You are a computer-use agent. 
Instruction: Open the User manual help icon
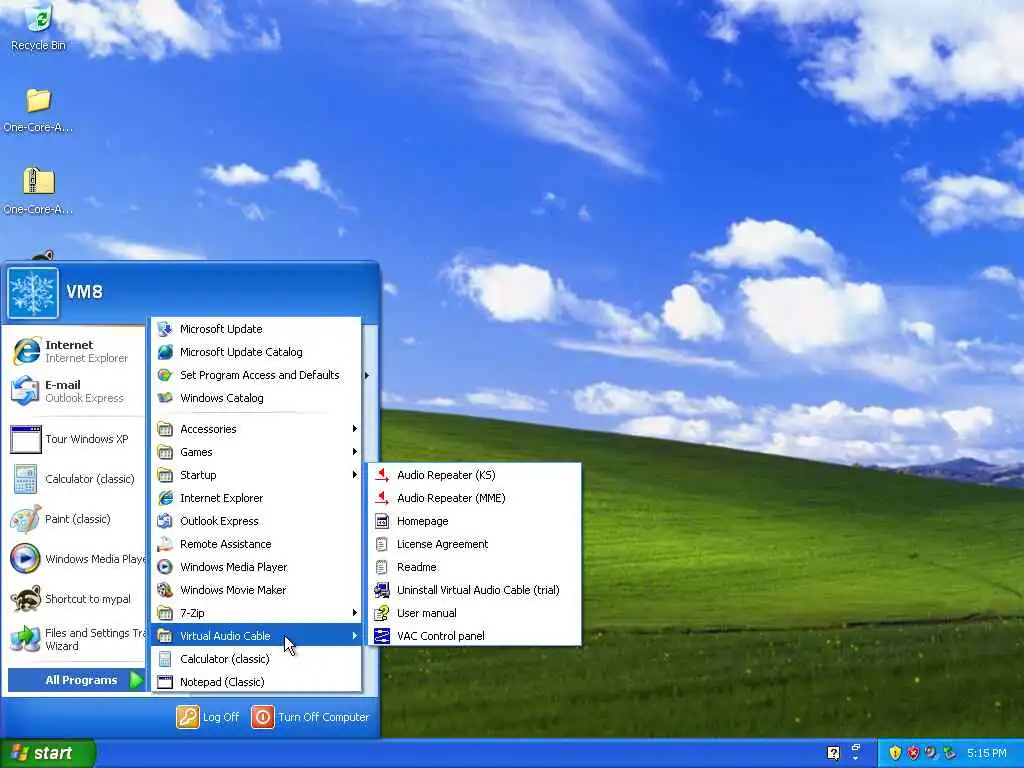click(x=382, y=613)
